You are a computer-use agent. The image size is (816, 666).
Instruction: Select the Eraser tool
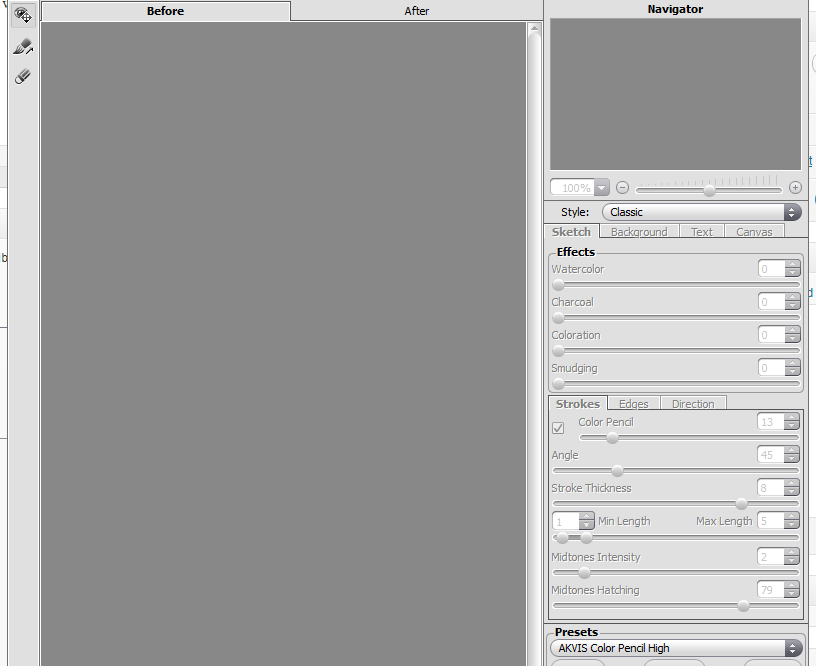click(x=23, y=77)
